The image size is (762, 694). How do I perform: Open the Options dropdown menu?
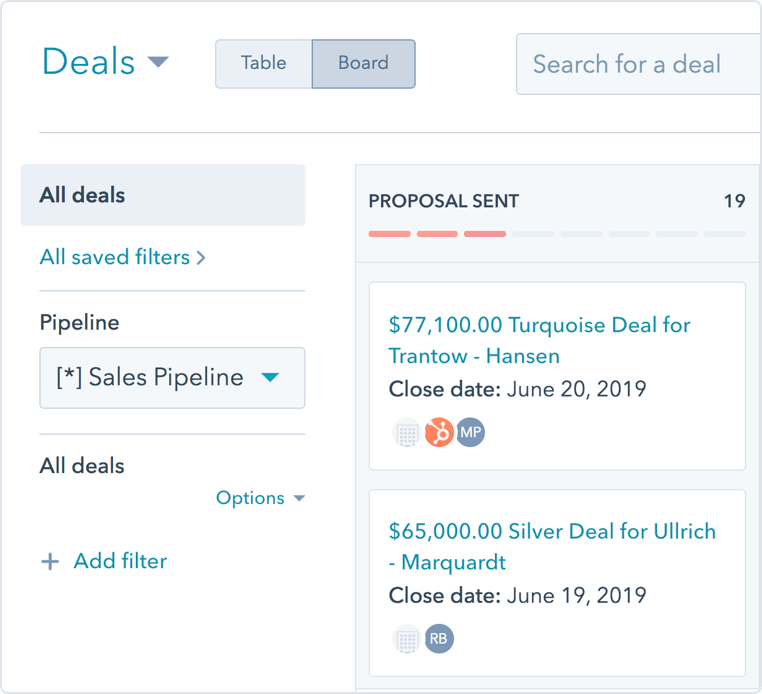coord(260,498)
